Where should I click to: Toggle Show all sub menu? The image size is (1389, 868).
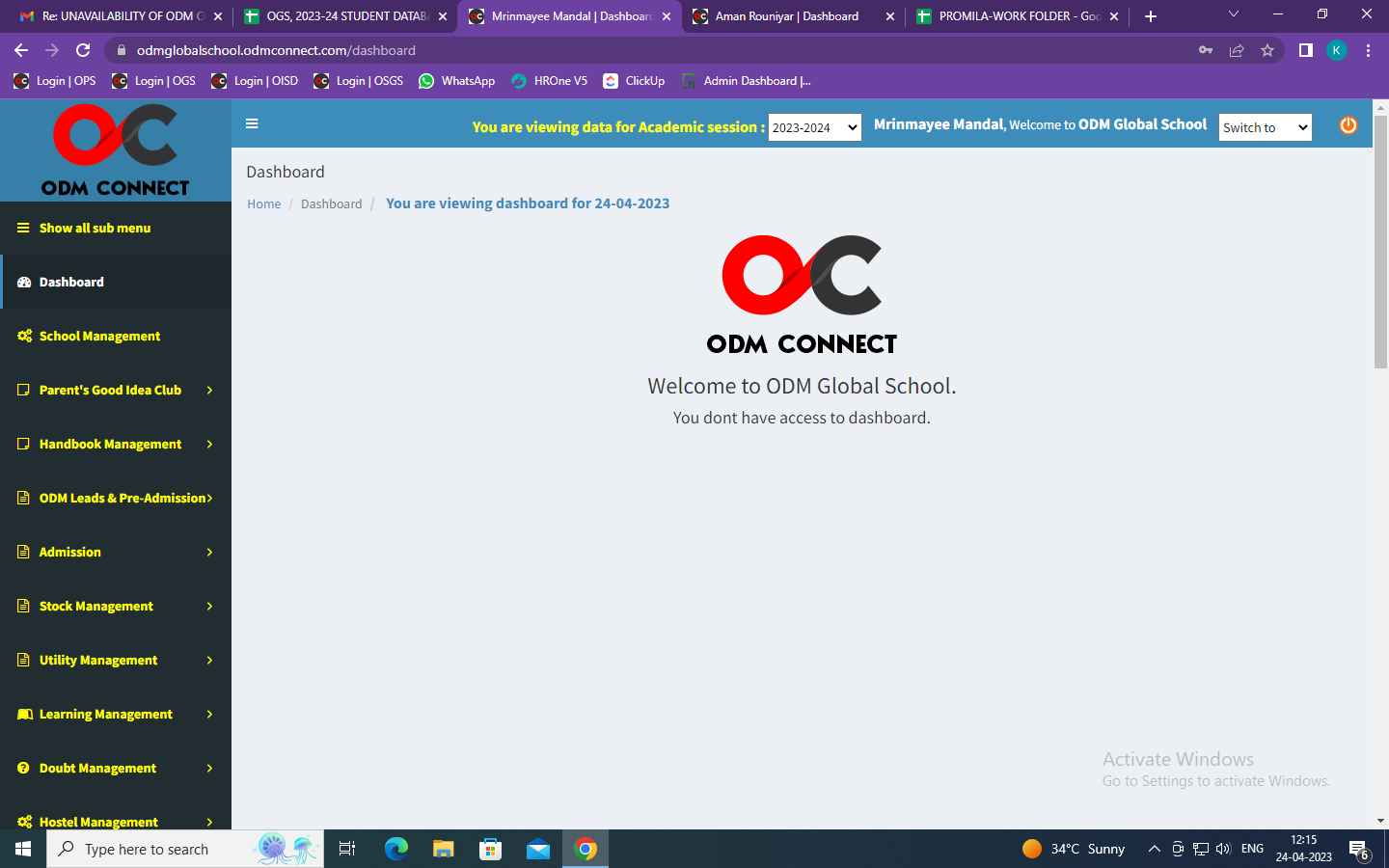pyautogui.click(x=95, y=229)
